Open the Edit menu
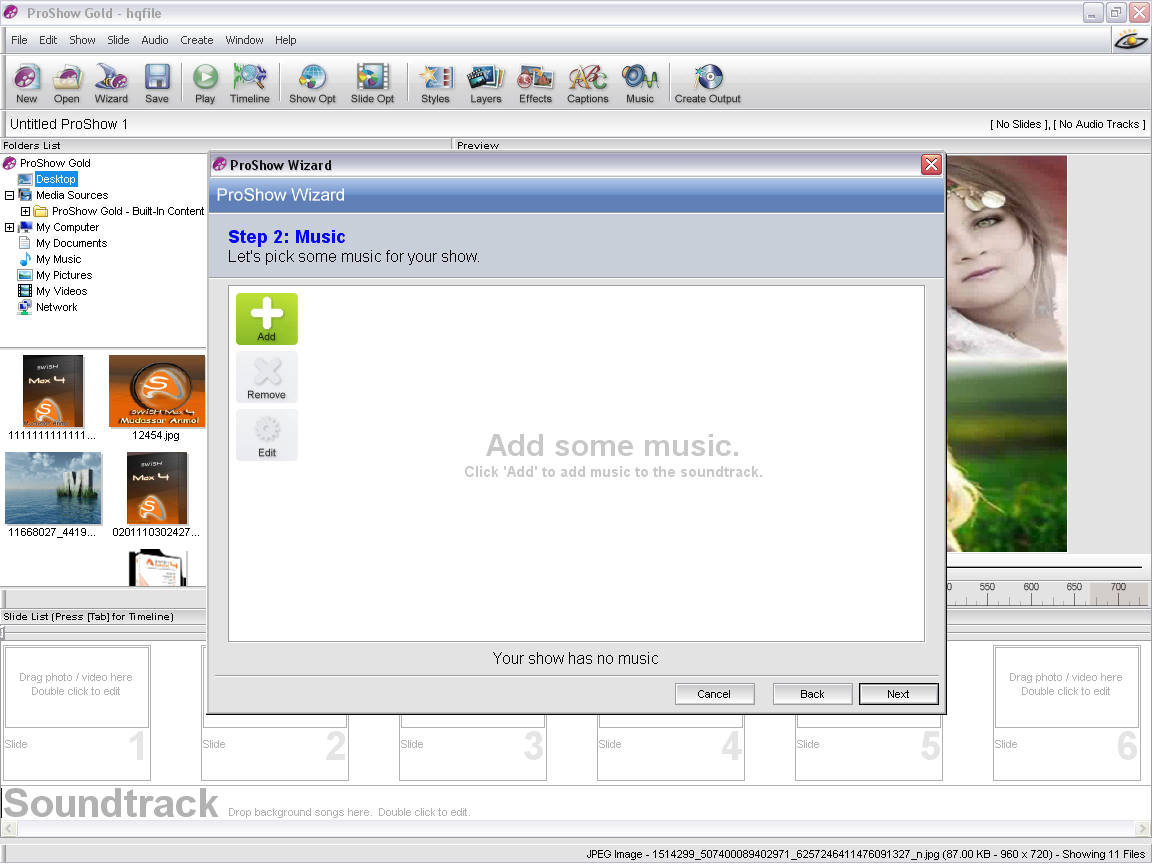 click(48, 40)
